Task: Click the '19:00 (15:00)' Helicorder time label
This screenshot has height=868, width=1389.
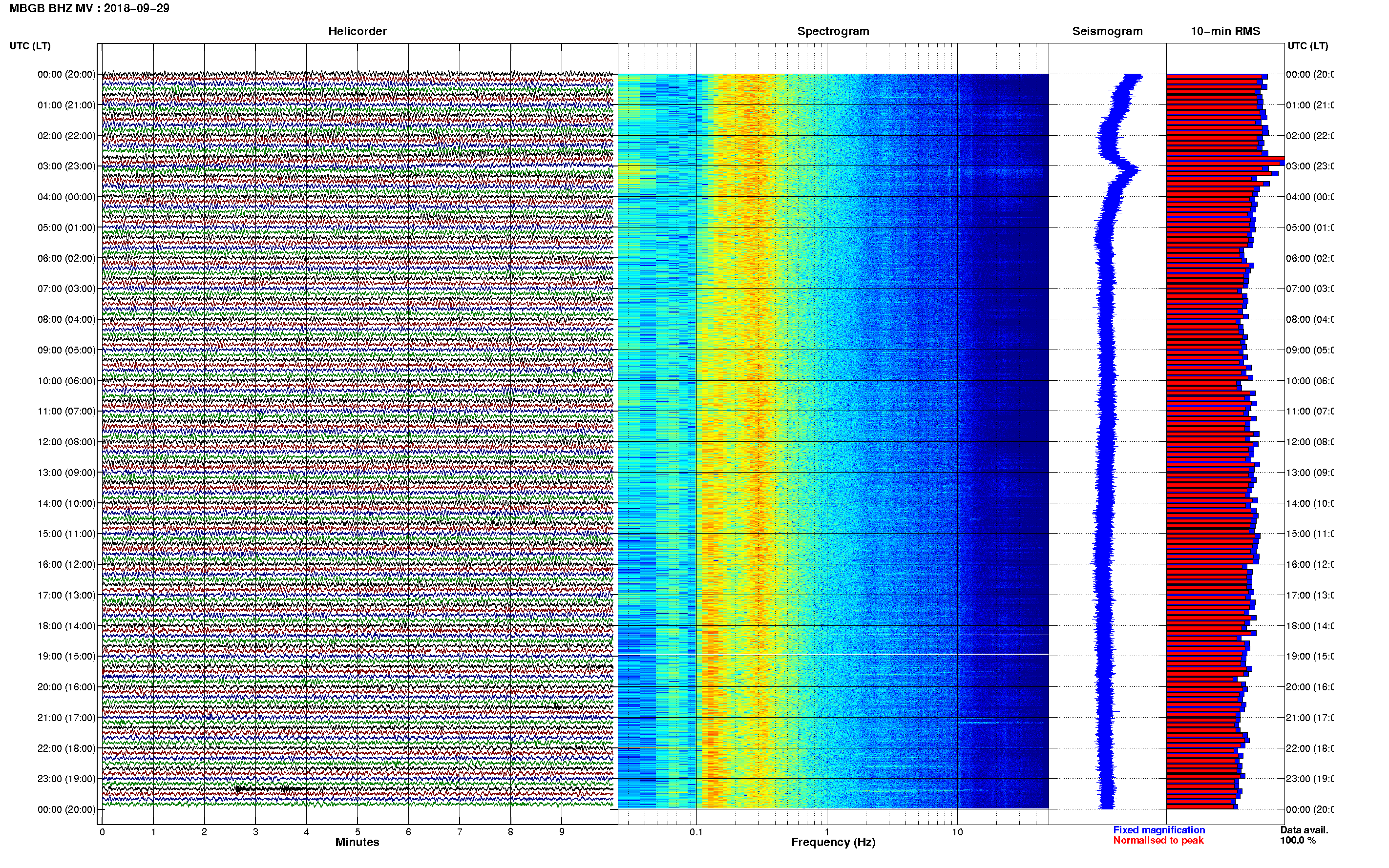Action: click(66, 656)
